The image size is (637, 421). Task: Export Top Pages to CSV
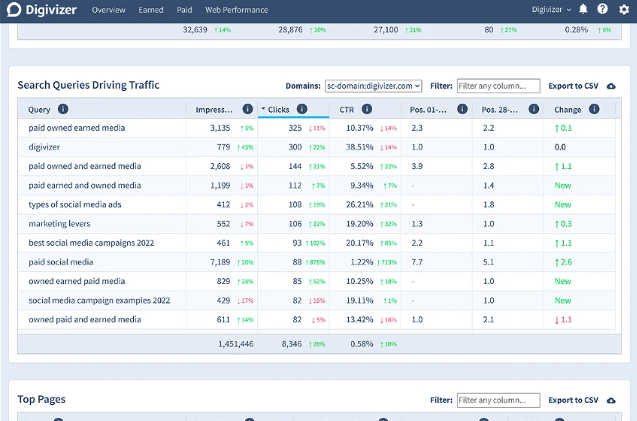tap(573, 400)
